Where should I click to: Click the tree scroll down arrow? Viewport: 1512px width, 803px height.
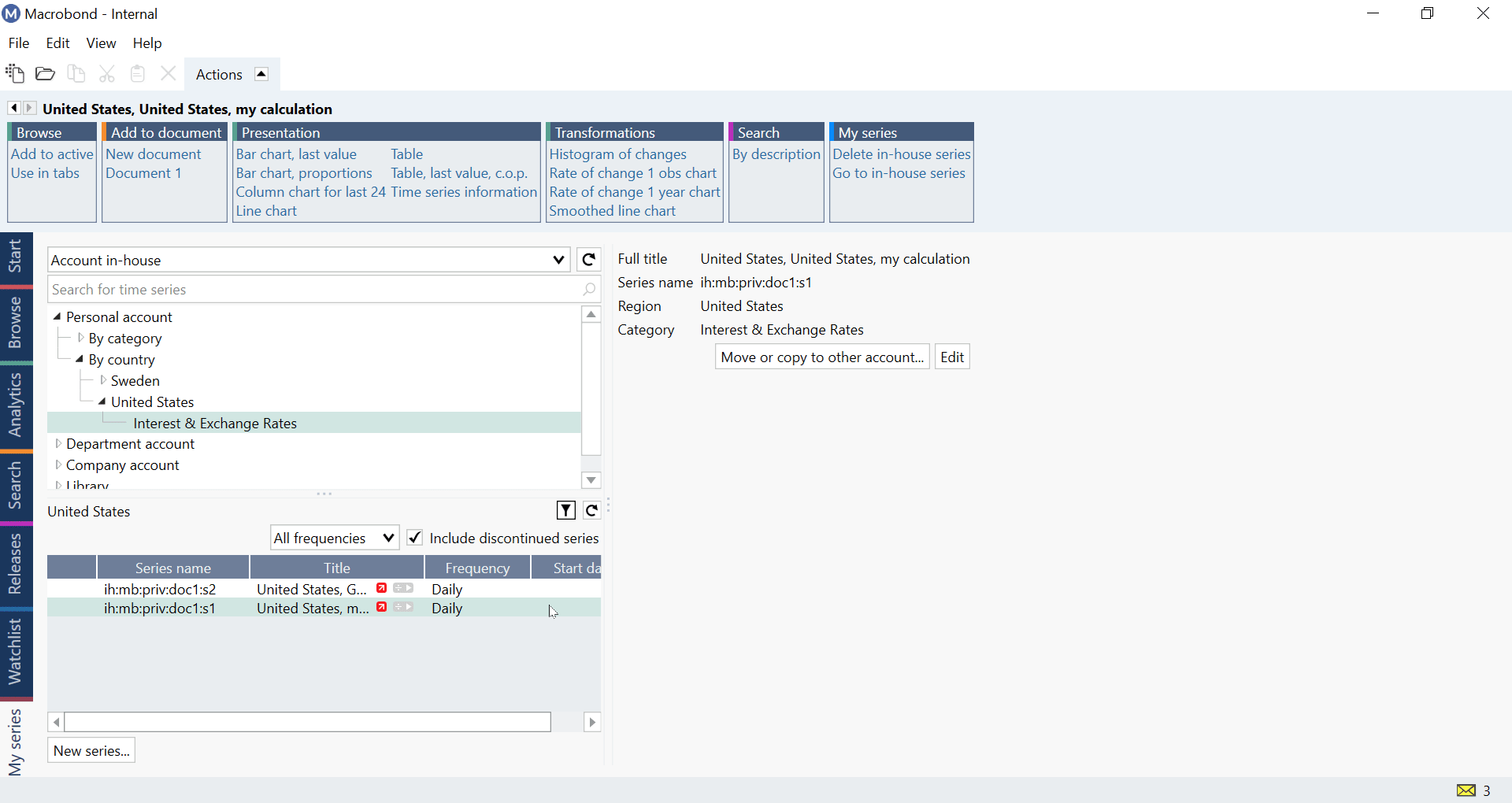click(591, 480)
